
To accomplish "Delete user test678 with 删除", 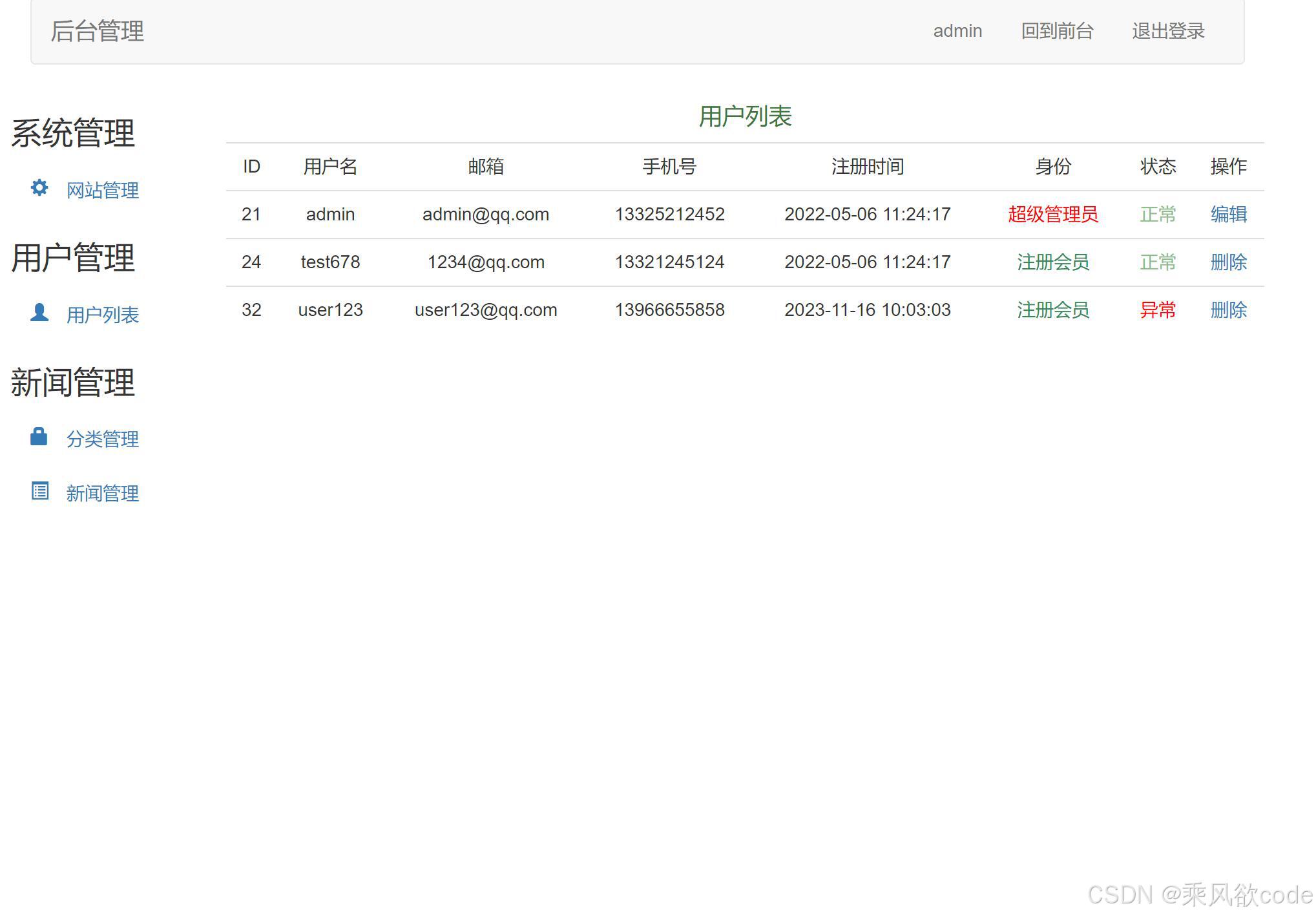I will pyautogui.click(x=1228, y=262).
